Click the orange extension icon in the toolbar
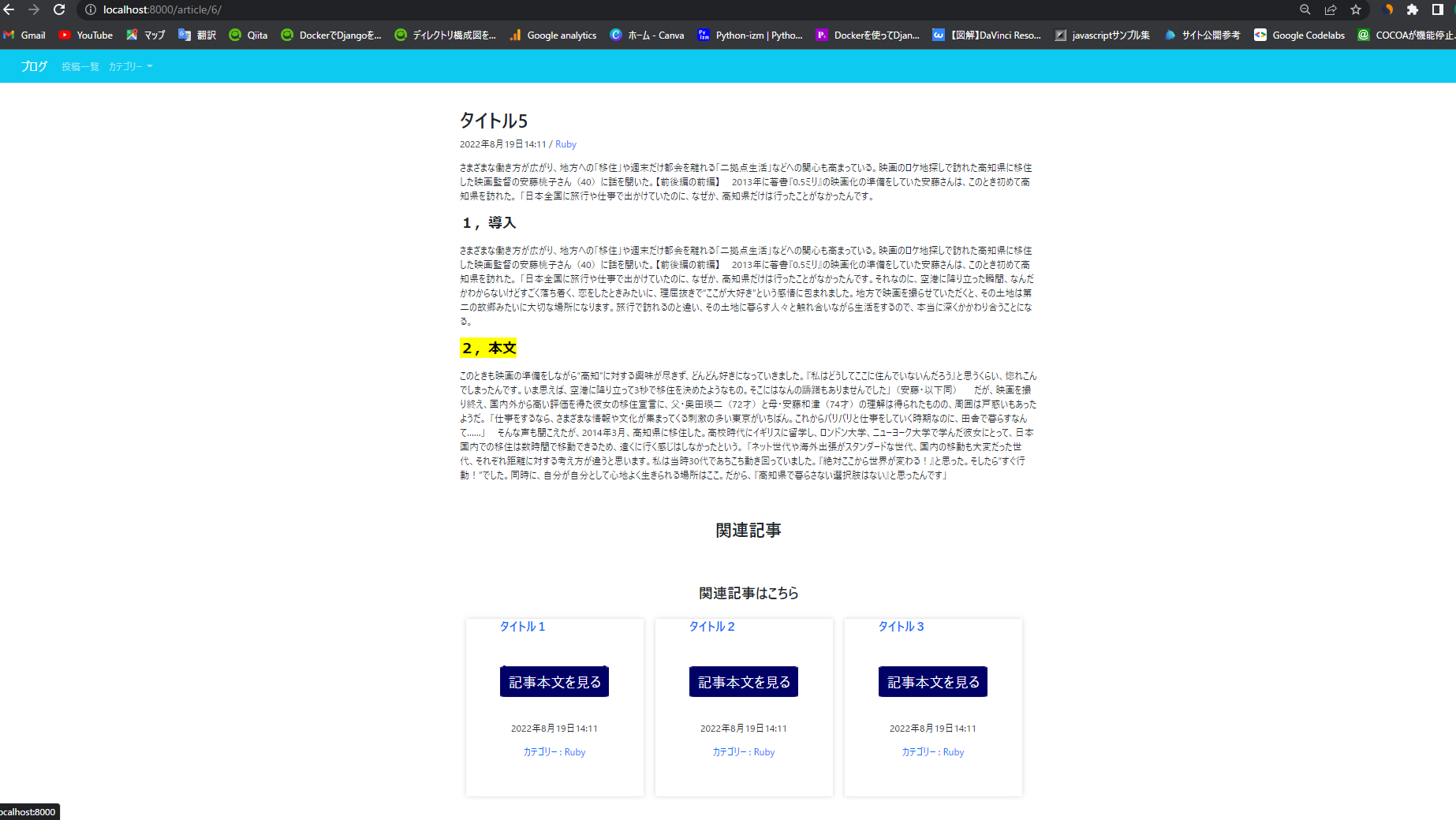 (1388, 9)
